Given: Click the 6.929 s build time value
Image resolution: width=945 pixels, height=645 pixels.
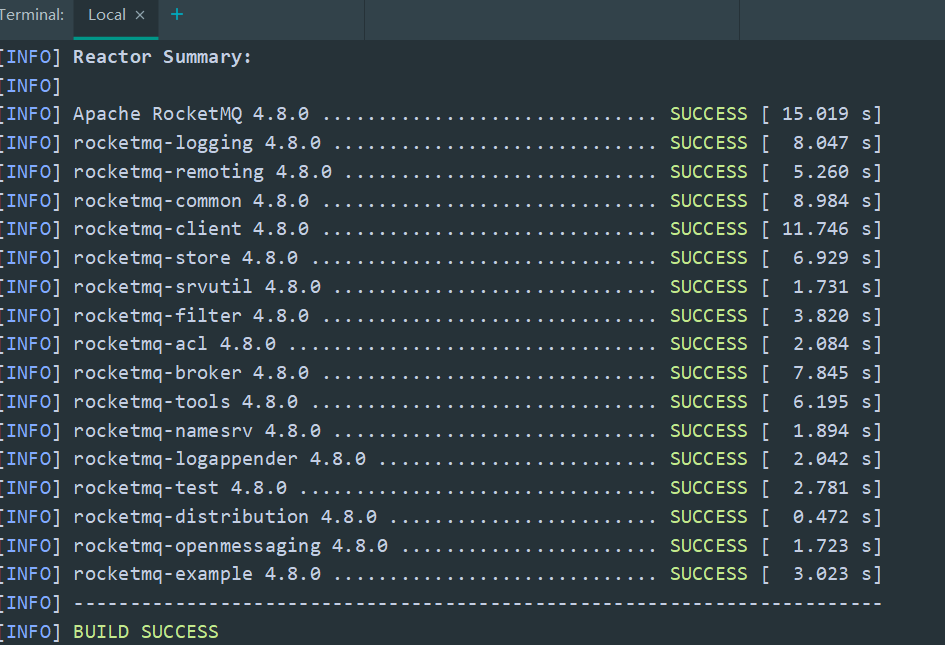Looking at the screenshot, I should 832,258.
